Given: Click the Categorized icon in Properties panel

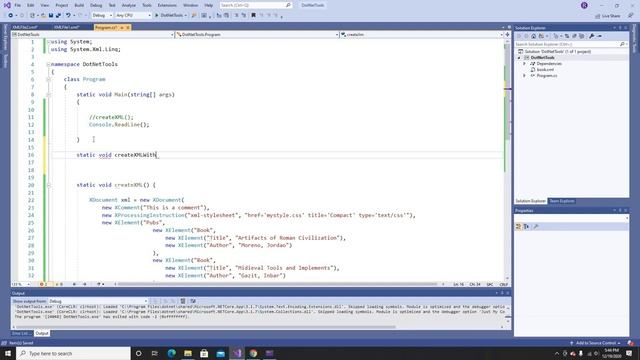Looking at the screenshot, I should click(x=519, y=227).
